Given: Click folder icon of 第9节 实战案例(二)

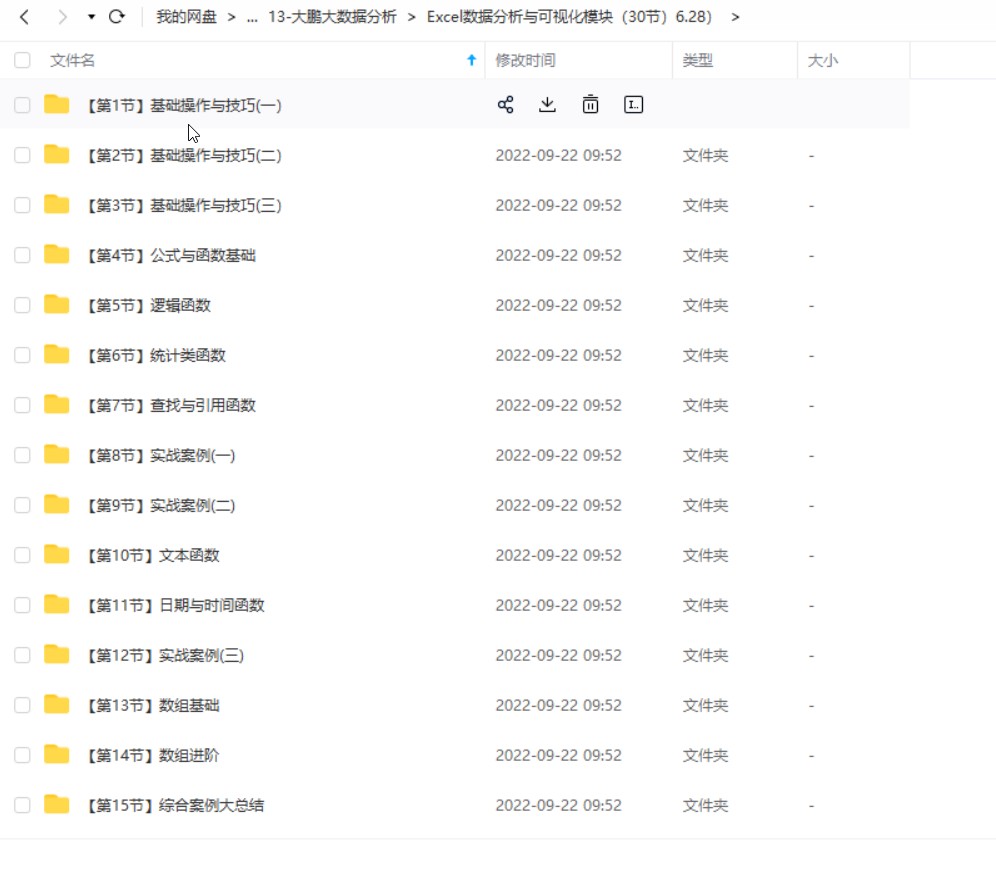Looking at the screenshot, I should coord(57,504).
